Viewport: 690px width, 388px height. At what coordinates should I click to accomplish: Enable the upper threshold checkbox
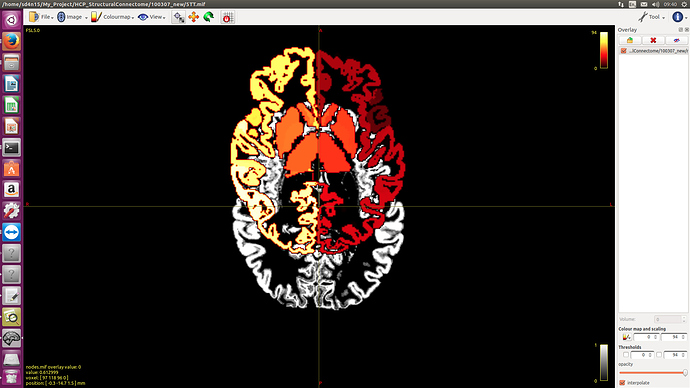point(659,355)
